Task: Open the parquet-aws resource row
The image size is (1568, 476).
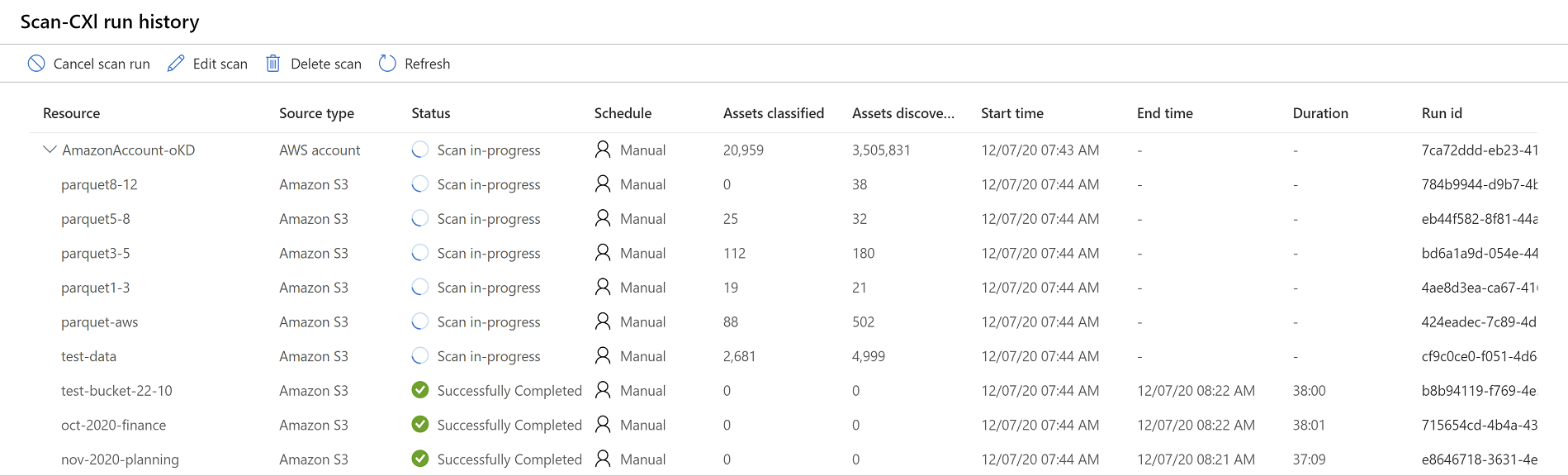Action: pyautogui.click(x=99, y=322)
